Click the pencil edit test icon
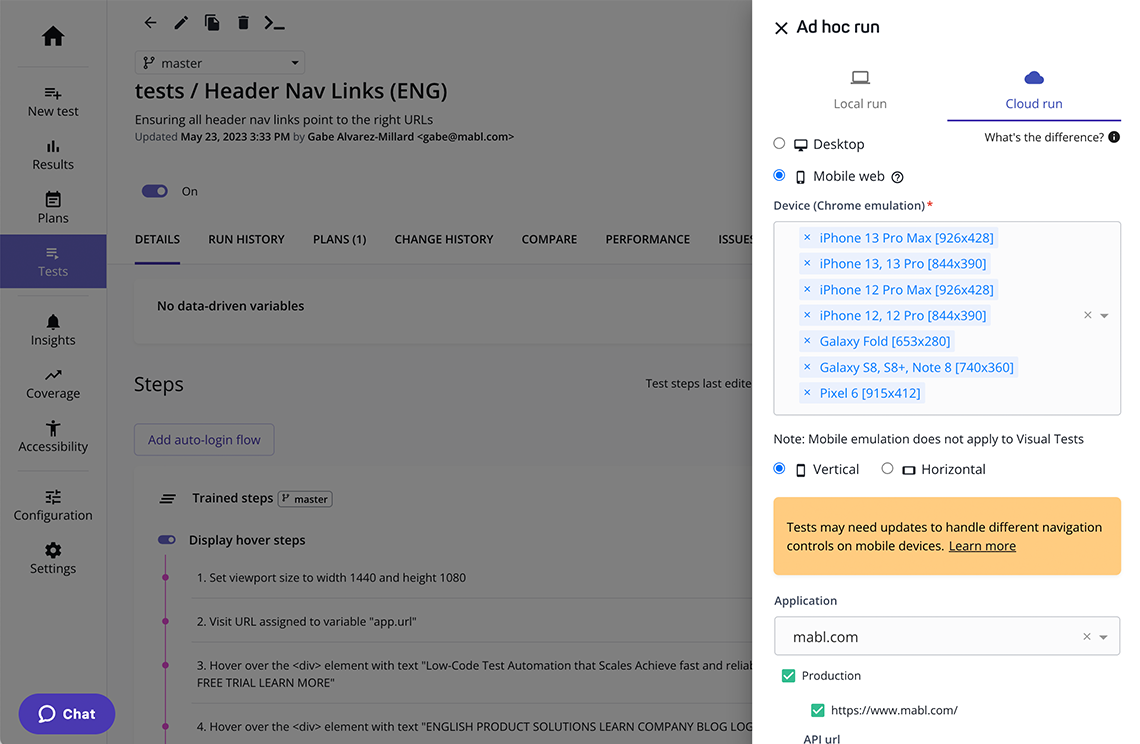This screenshot has height=744, width=1140. tap(181, 23)
